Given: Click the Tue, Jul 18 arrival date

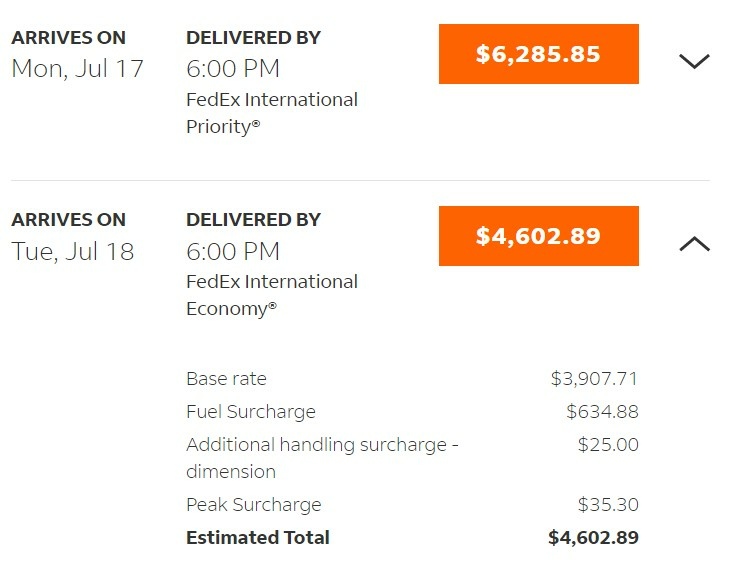Looking at the screenshot, I should (x=73, y=251).
